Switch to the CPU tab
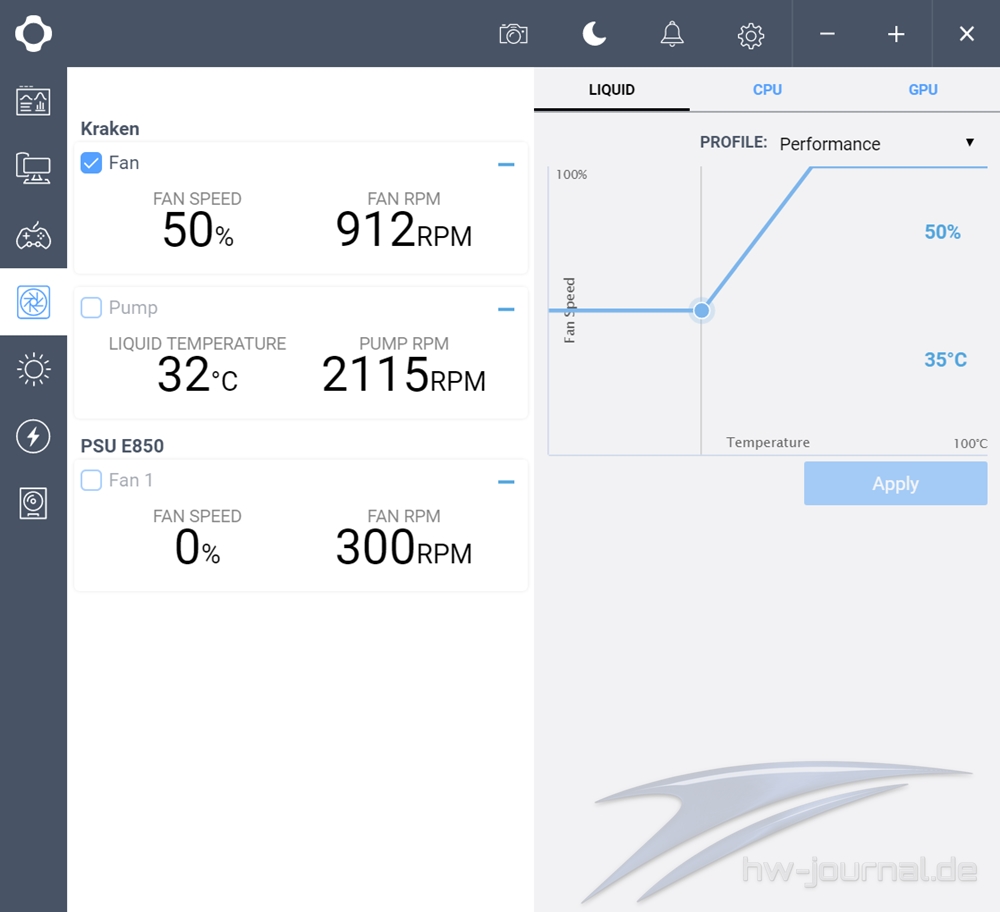 [x=767, y=90]
